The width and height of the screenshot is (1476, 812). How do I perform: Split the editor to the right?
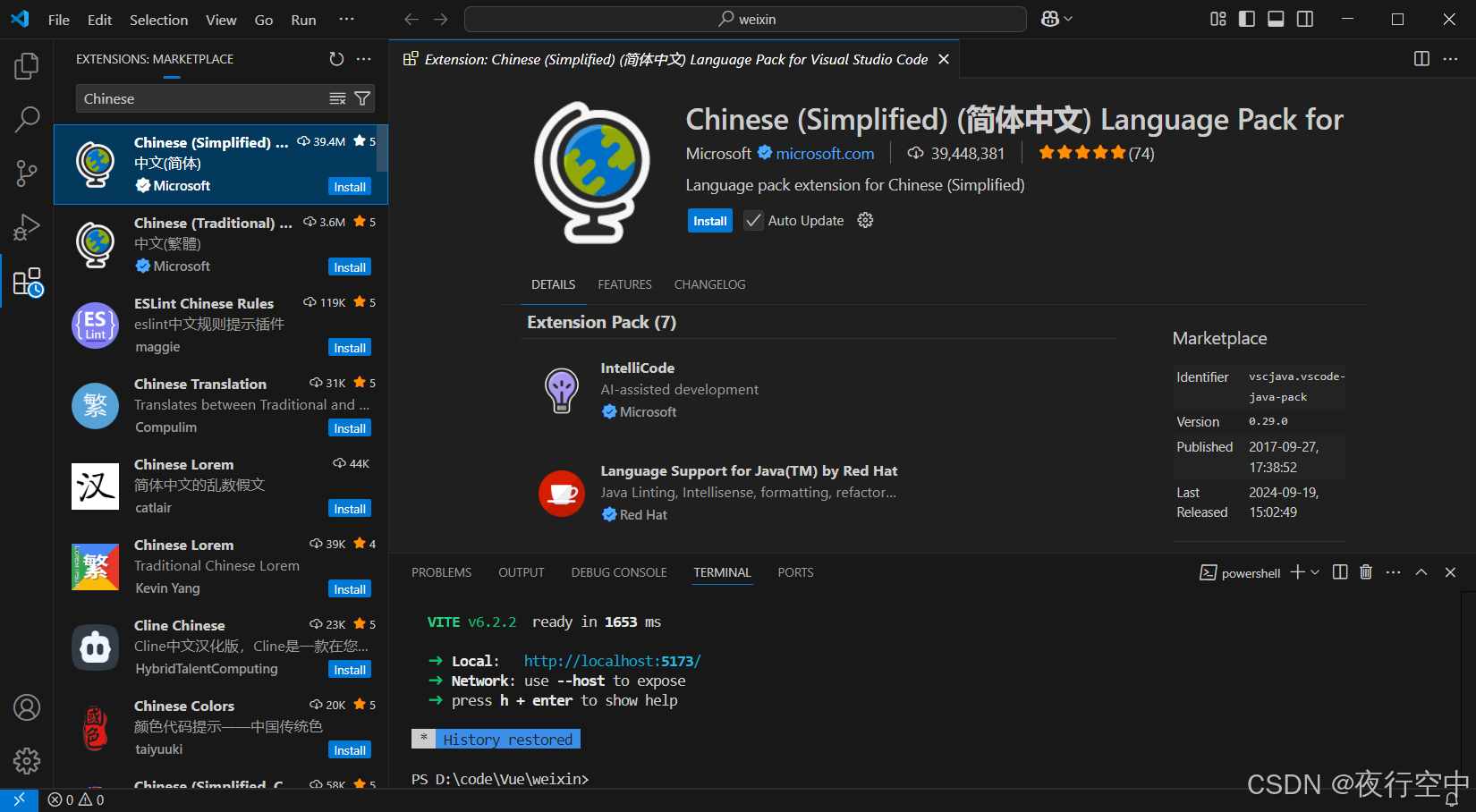pos(1421,59)
